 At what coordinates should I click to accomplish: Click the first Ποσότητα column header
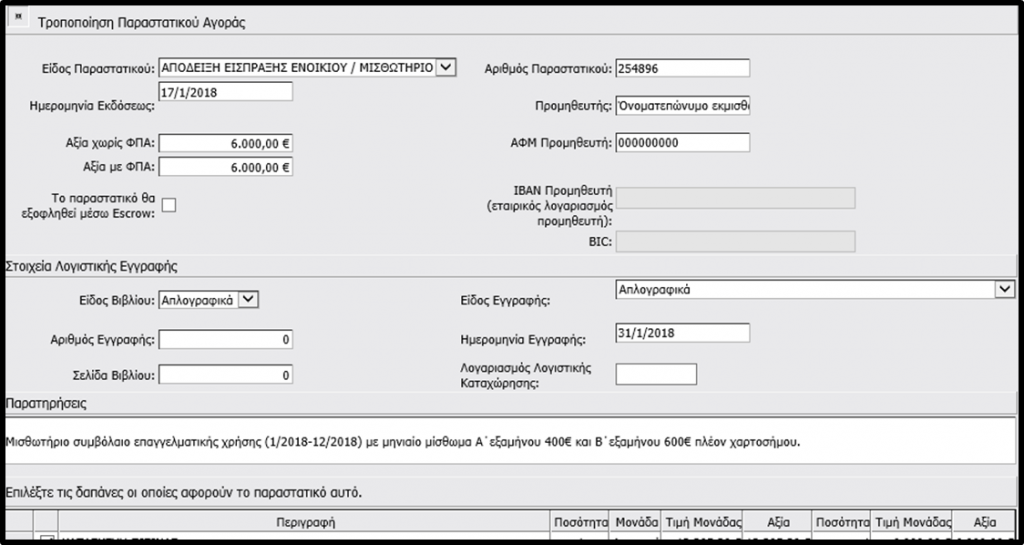click(x=579, y=523)
